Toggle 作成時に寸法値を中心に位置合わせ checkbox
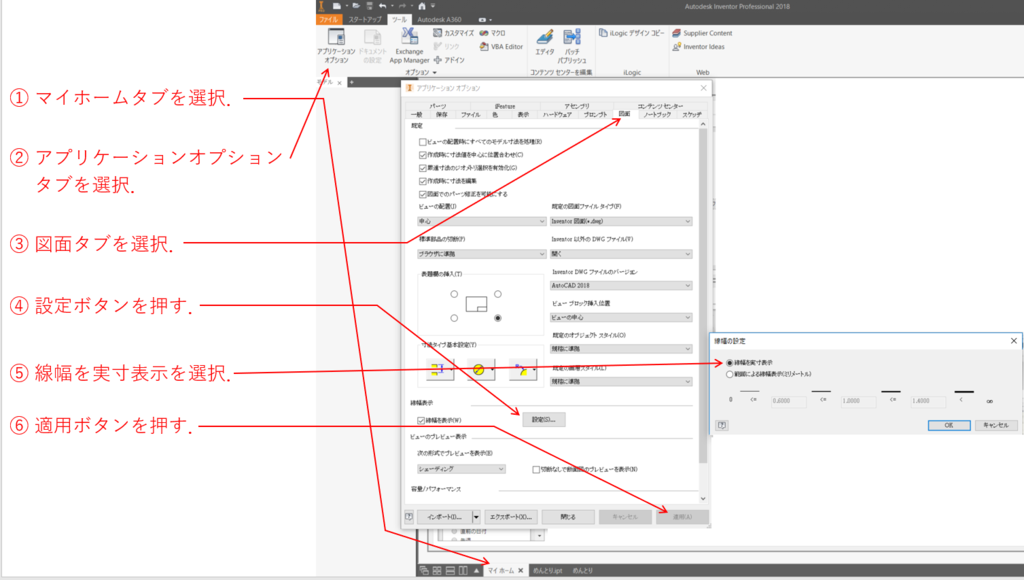Viewport: 1024px width, 580px height. (423, 155)
